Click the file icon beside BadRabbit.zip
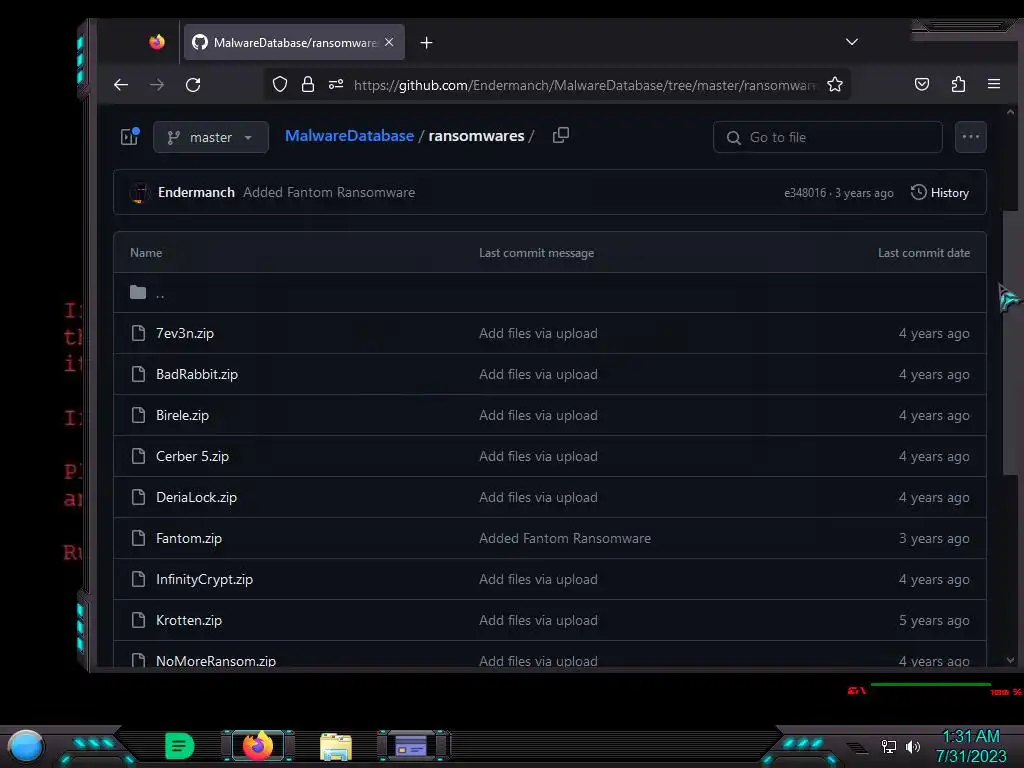 point(138,374)
